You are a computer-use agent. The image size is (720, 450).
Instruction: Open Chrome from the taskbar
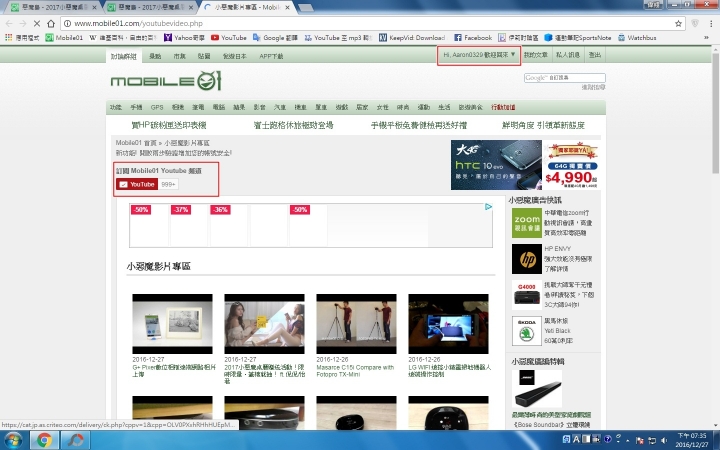(x=44, y=440)
